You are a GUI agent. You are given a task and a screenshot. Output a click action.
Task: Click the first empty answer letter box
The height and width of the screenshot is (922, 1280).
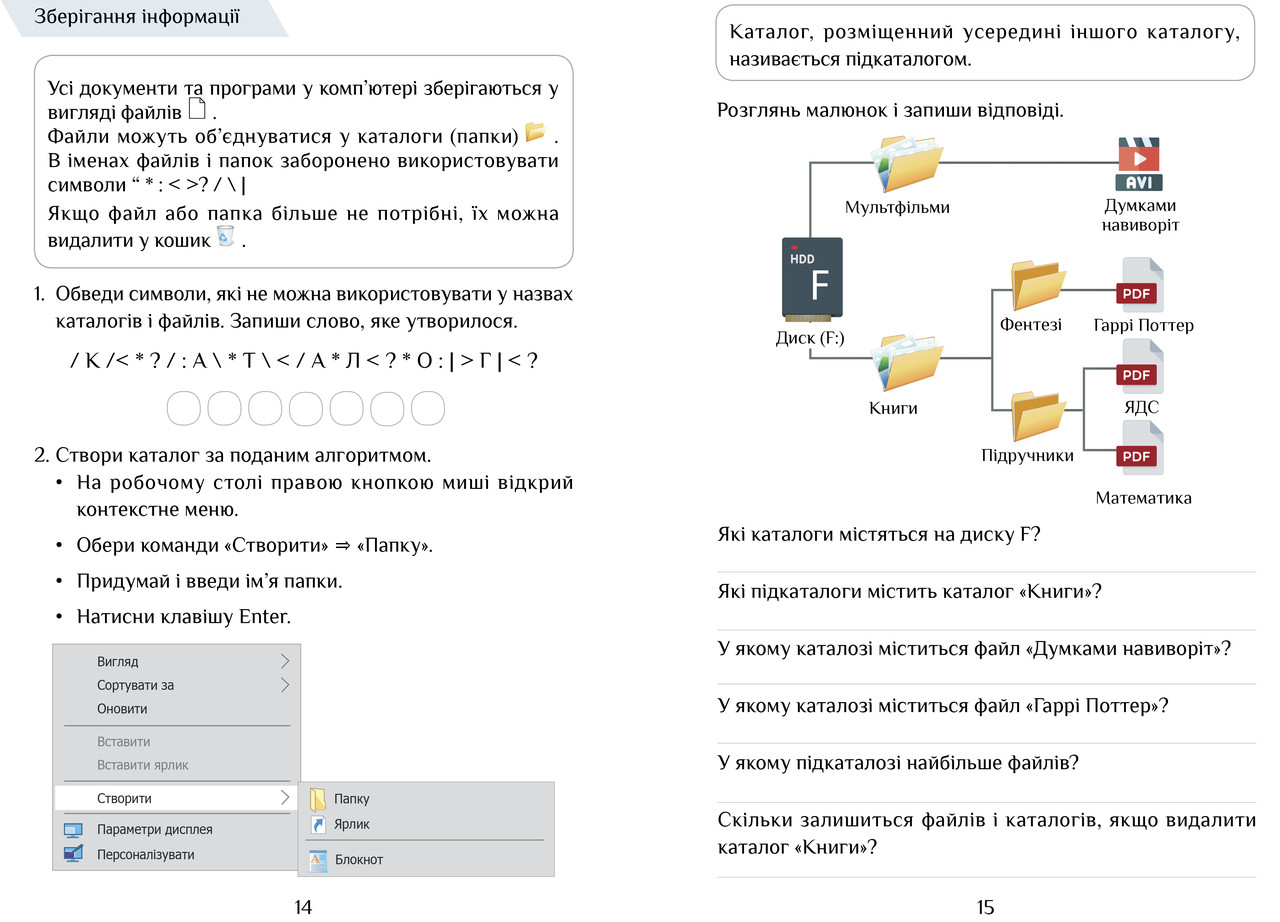point(183,409)
